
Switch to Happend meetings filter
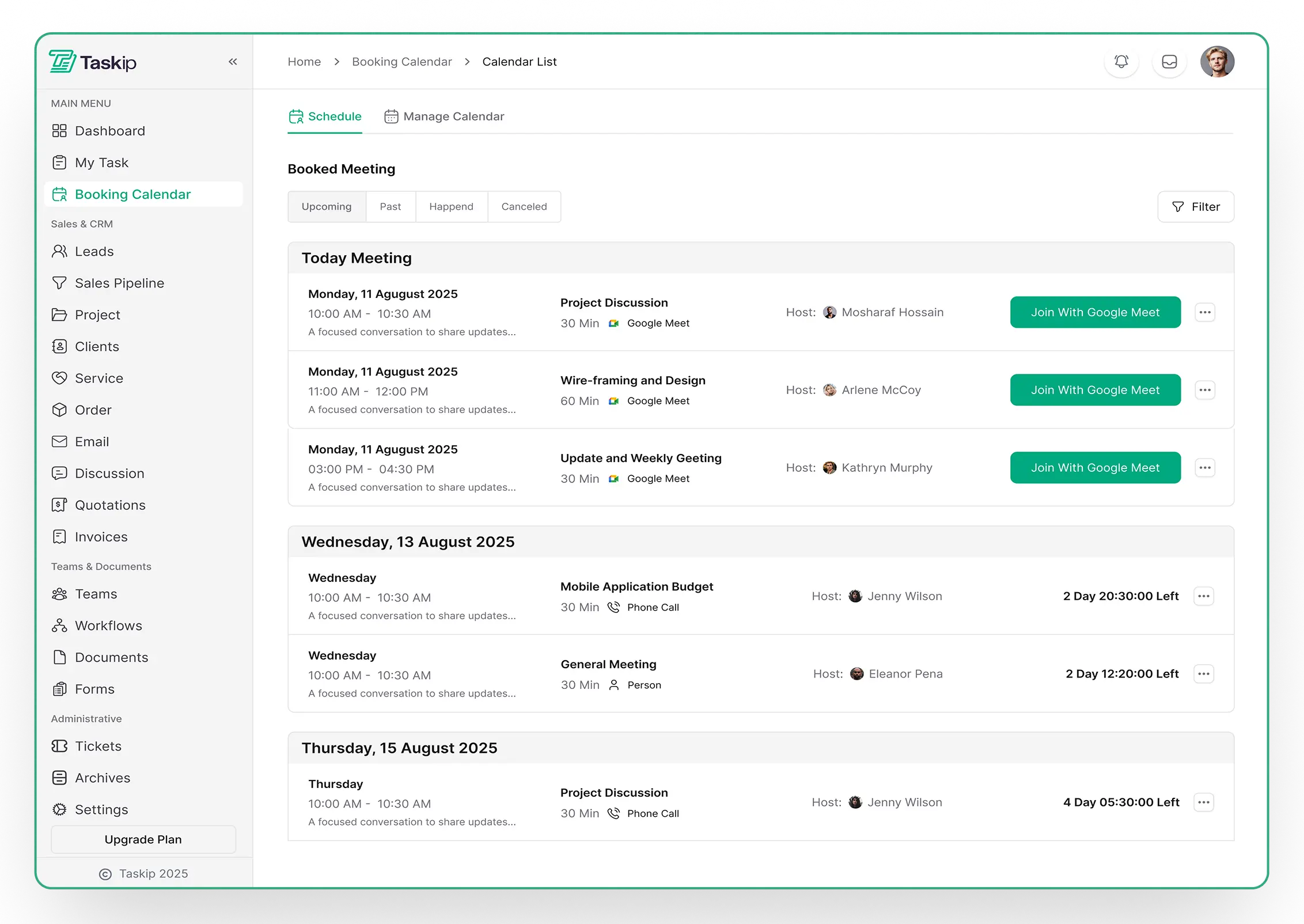pos(451,207)
